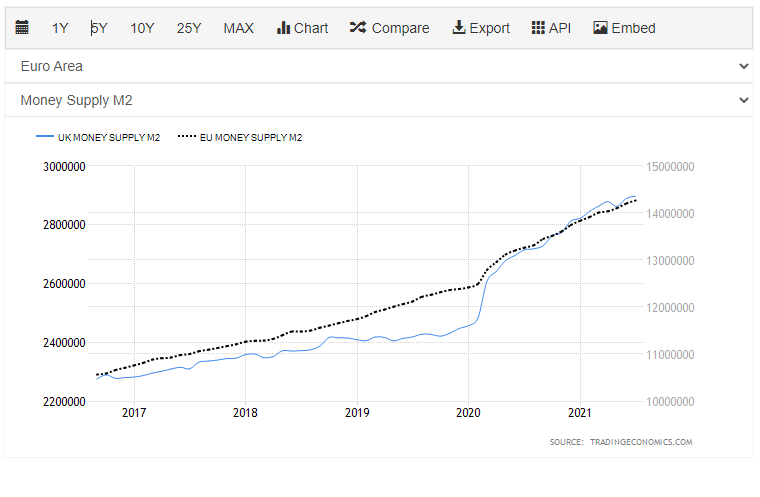Viewport: 760px width, 497px height.
Task: Click the 2020 x-axis label
Action: pos(468,413)
